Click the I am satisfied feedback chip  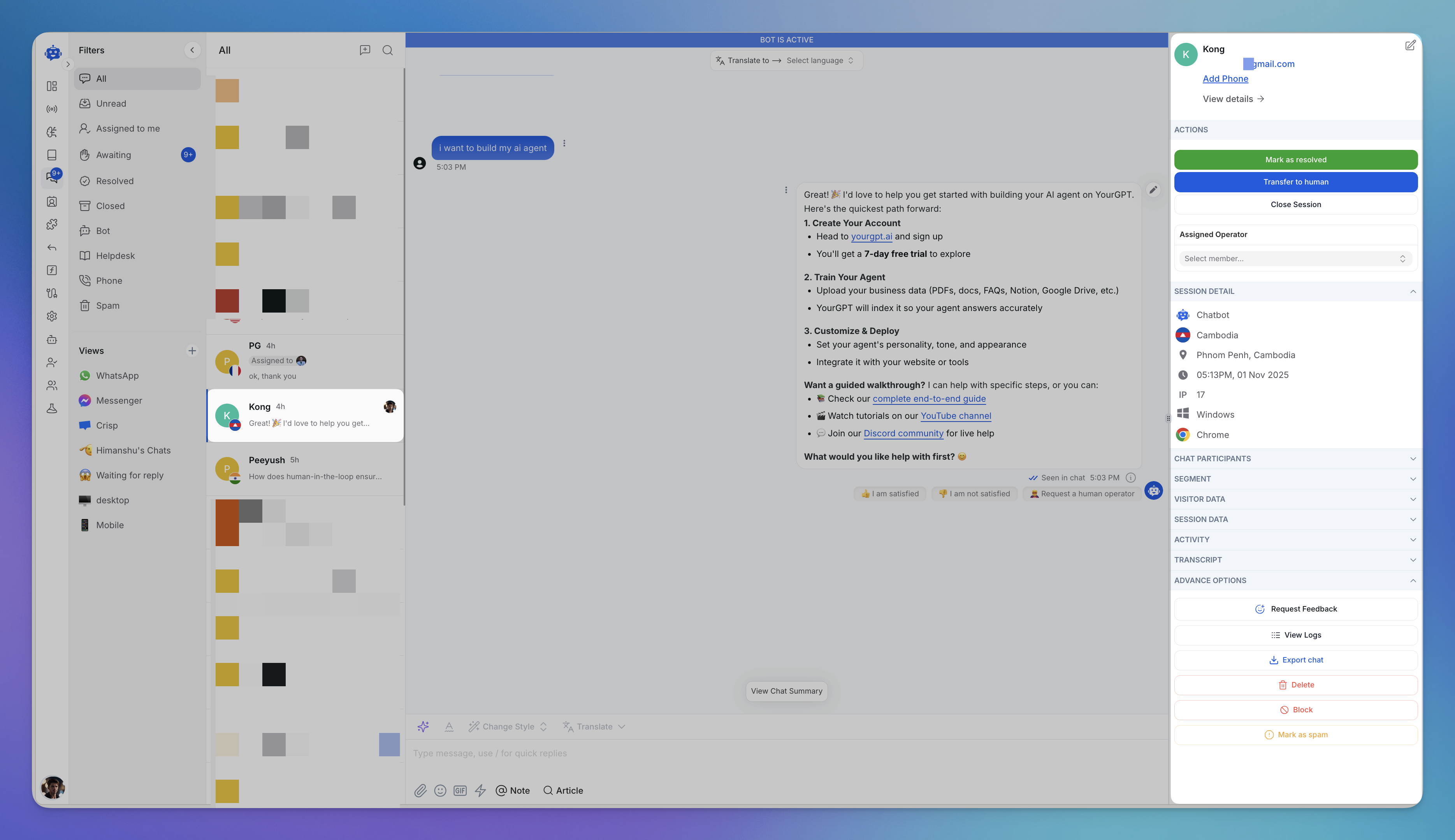[889, 493]
